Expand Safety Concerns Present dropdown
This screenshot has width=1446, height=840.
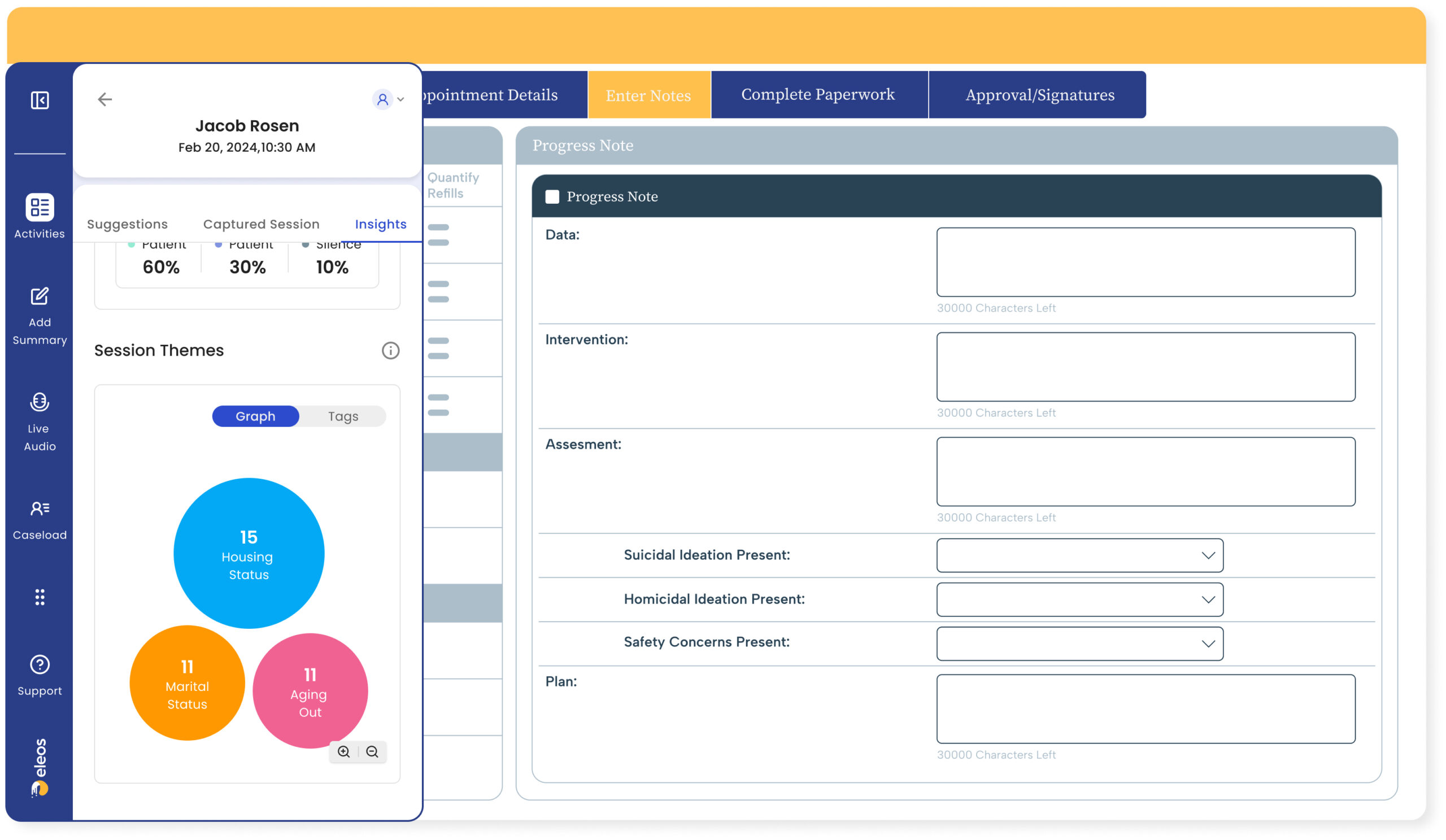(x=1079, y=644)
